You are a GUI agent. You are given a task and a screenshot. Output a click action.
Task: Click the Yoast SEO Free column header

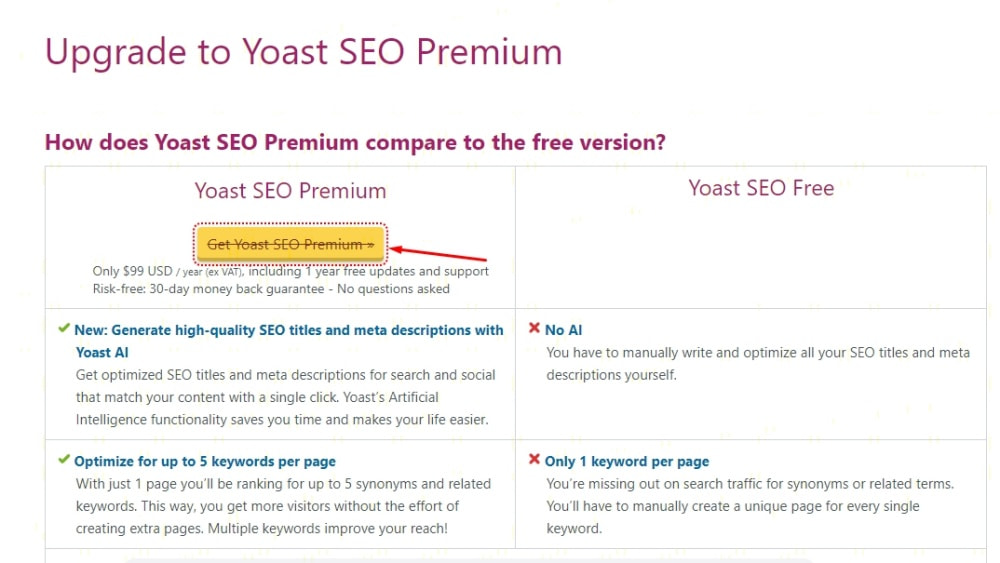click(x=761, y=188)
